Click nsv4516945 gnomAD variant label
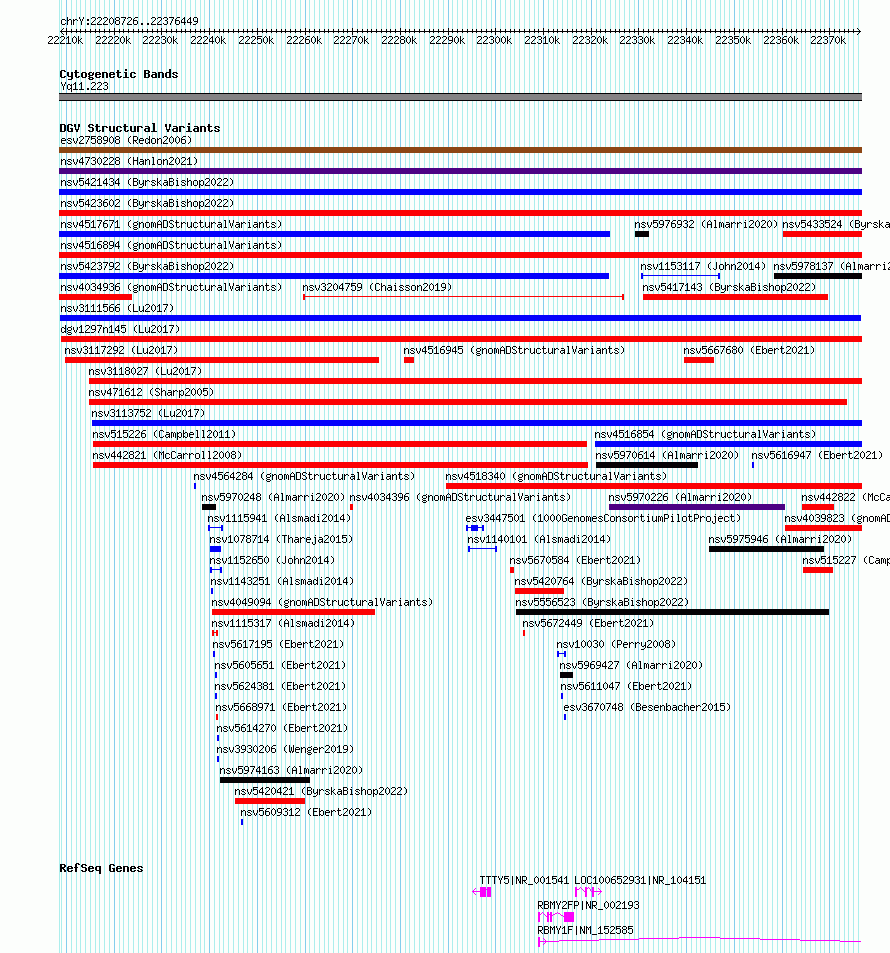 [x=514, y=350]
